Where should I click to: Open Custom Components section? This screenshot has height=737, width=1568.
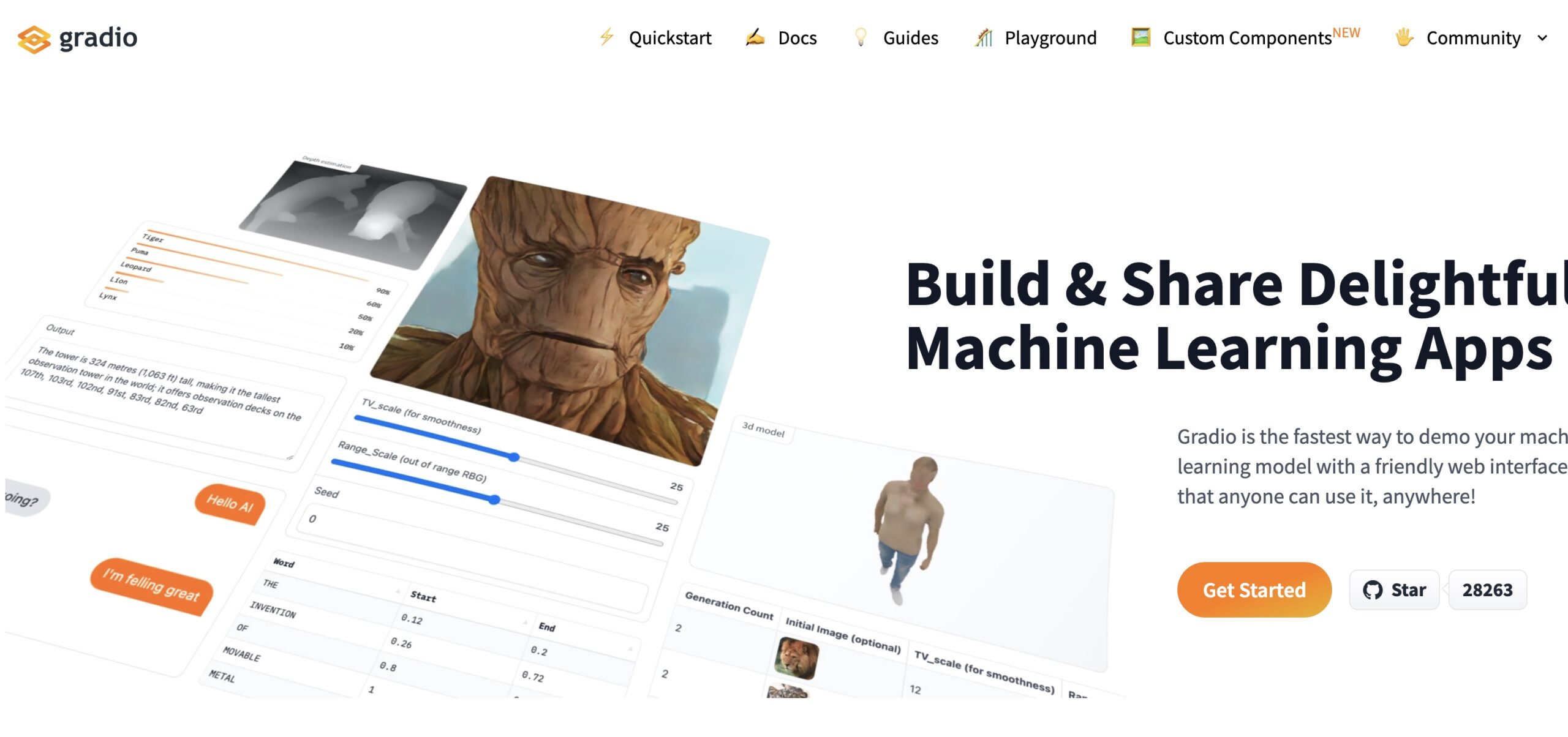1247,38
